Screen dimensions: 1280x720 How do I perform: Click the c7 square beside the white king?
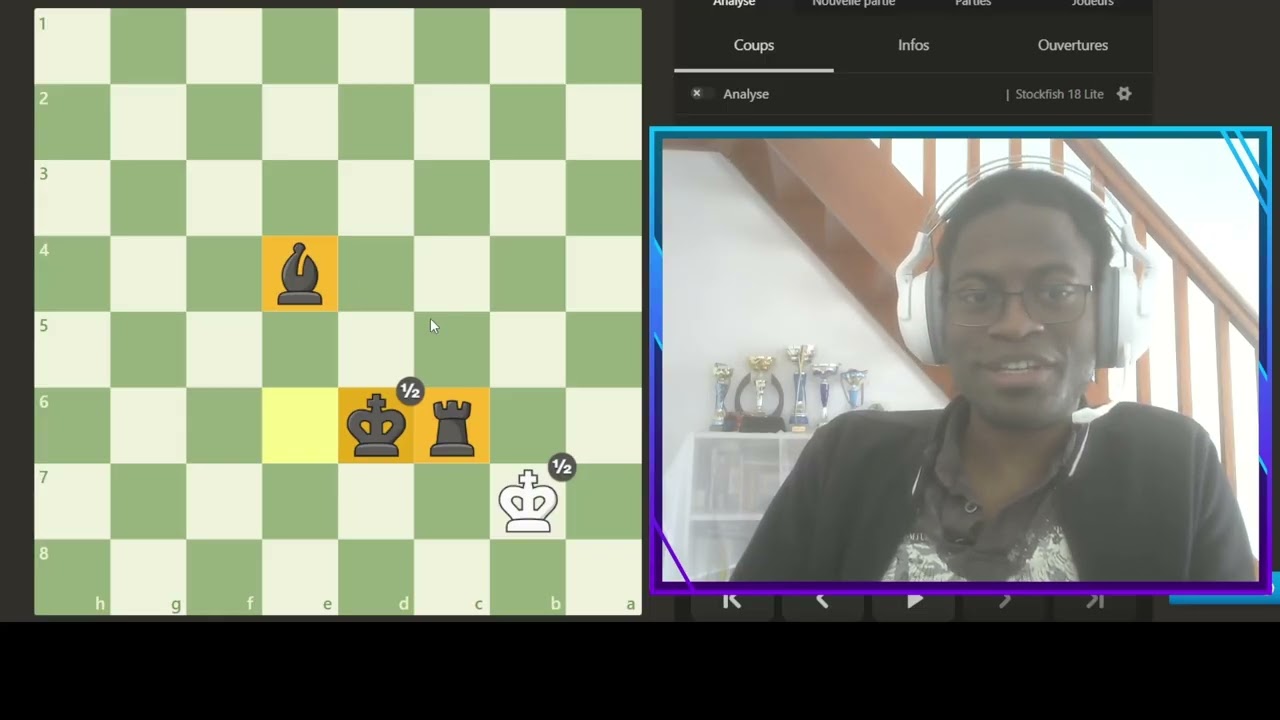[452, 502]
